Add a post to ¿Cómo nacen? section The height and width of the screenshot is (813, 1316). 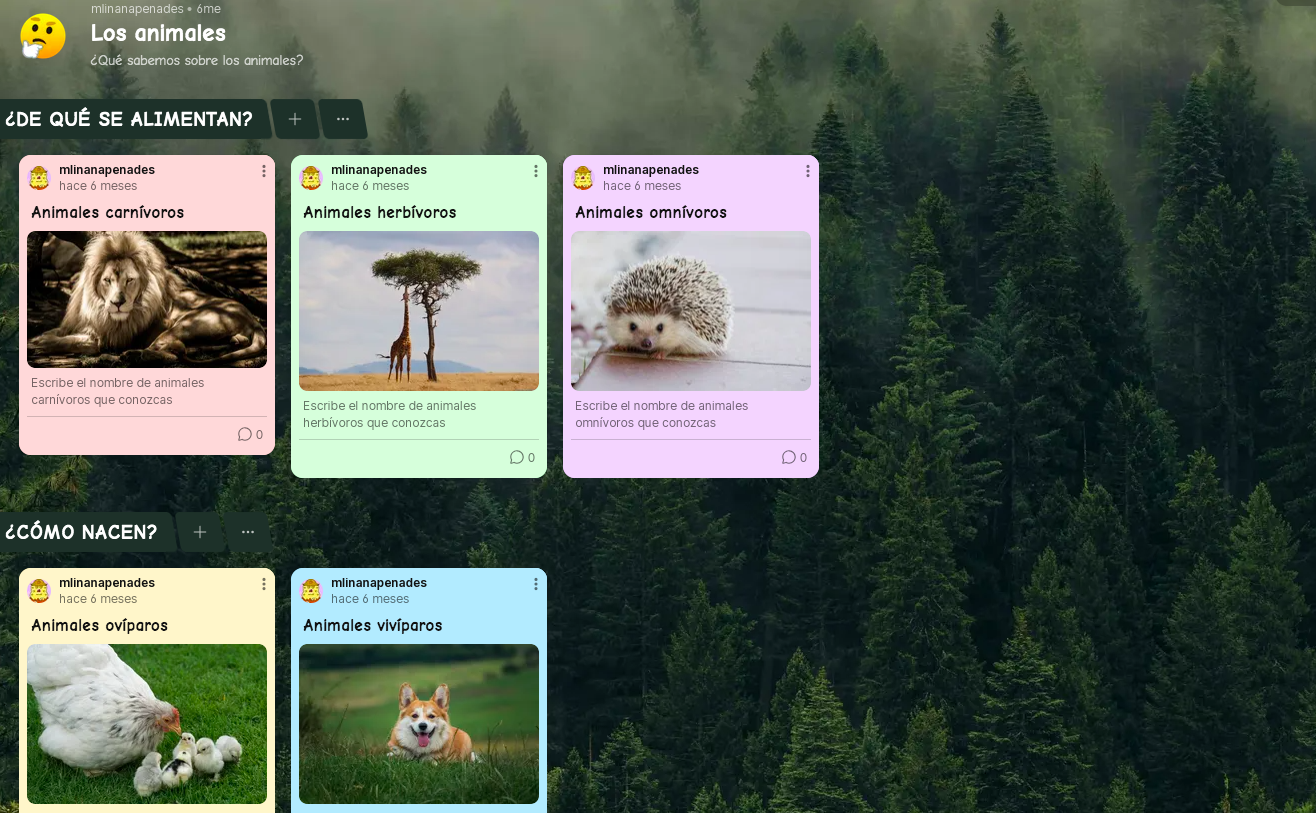[200, 532]
